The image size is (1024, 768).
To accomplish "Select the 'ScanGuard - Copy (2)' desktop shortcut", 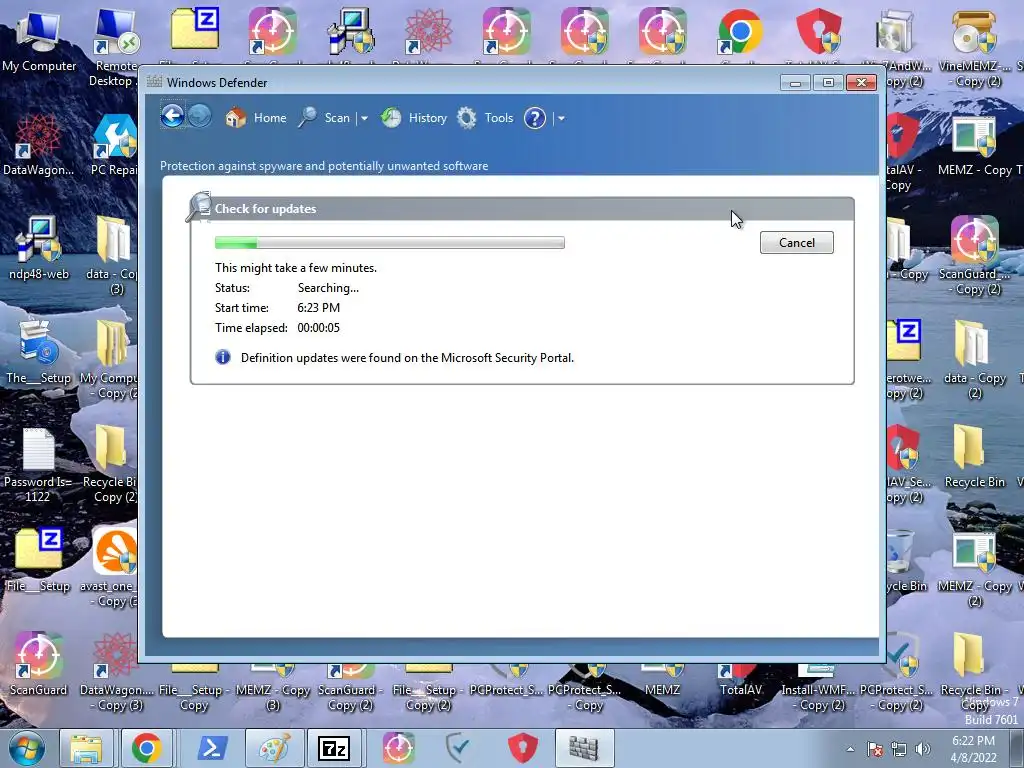I will tap(350, 689).
